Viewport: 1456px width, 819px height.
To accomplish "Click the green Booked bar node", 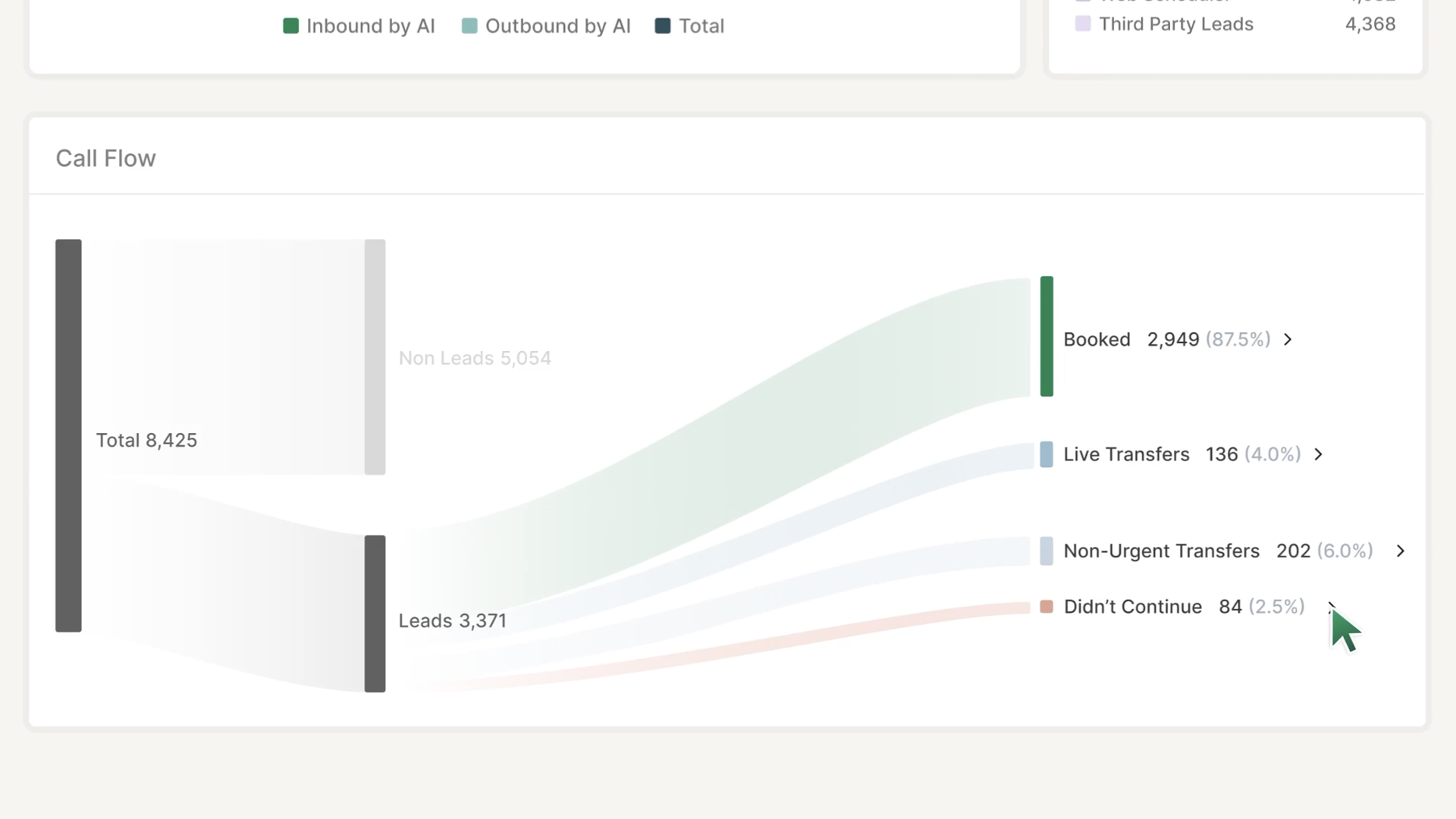I will pyautogui.click(x=1046, y=336).
